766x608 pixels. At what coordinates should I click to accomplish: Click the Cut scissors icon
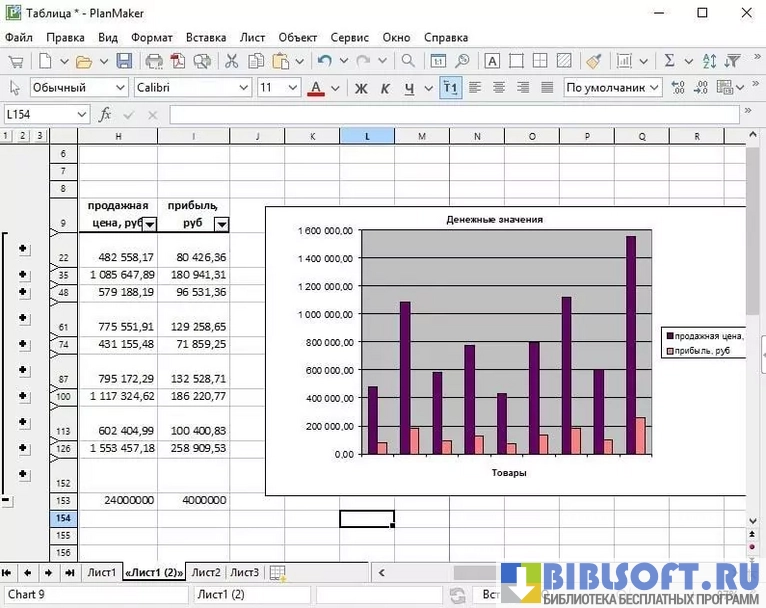pyautogui.click(x=232, y=61)
